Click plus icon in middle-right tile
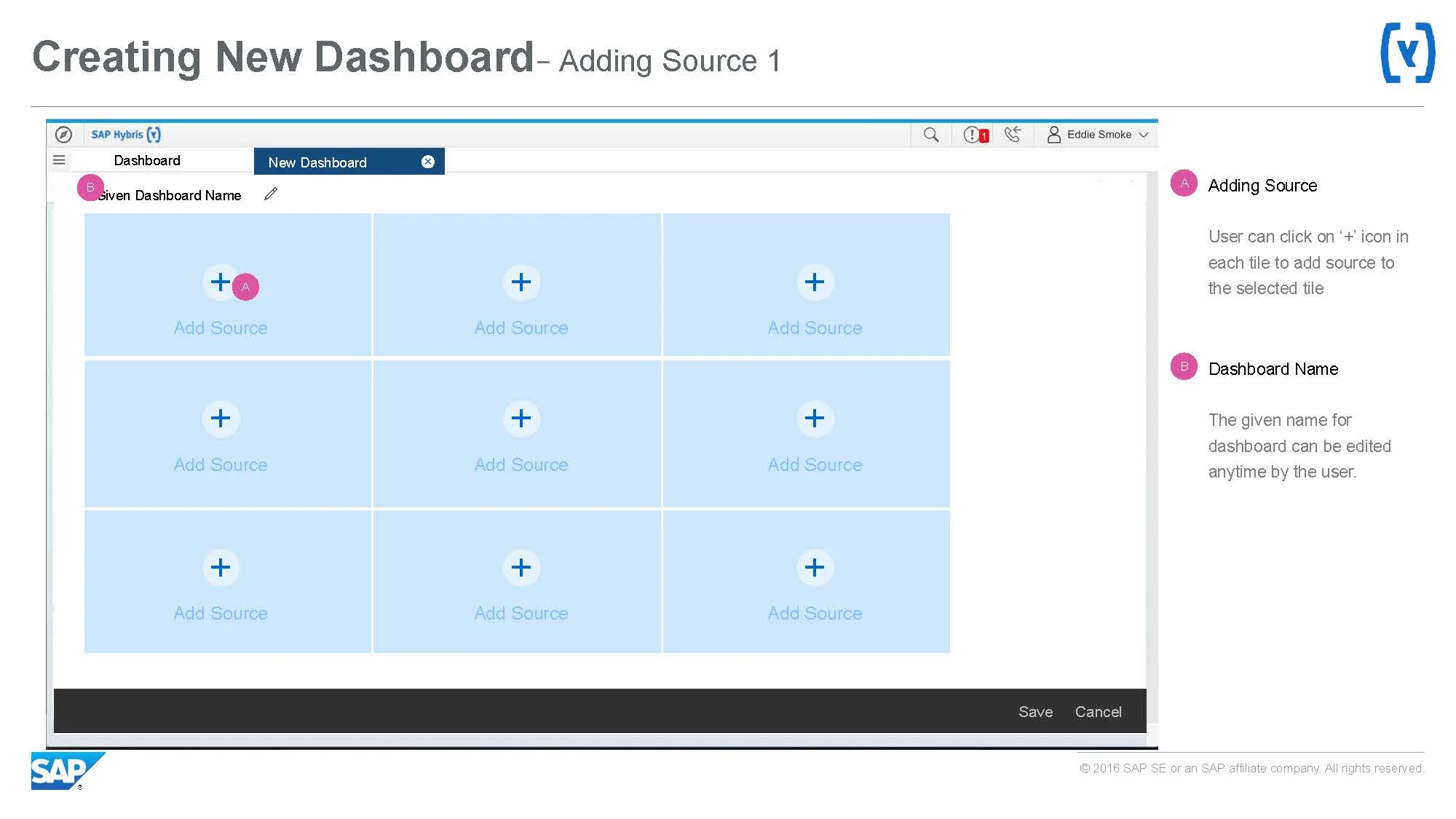Image resolution: width=1456 pixels, height=819 pixels. 815,418
